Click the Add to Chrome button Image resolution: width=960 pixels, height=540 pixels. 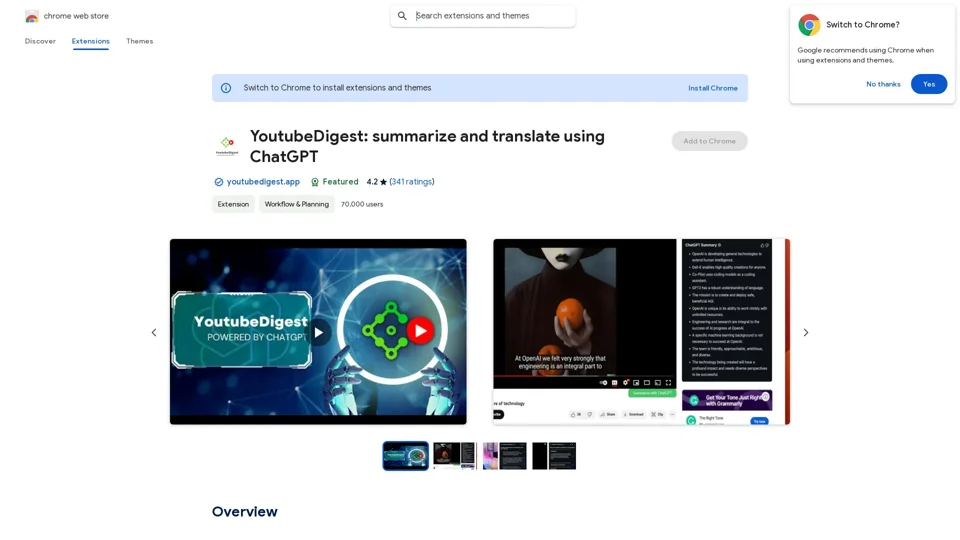tap(709, 141)
